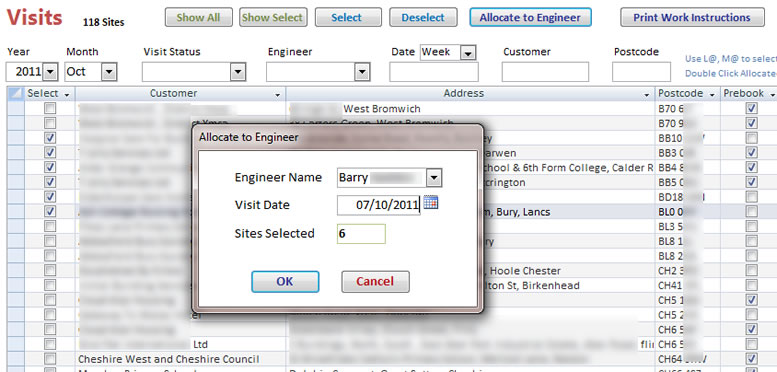Open the Postcode column header filter arrow
Viewport: 777px width, 372px height.
click(x=713, y=94)
